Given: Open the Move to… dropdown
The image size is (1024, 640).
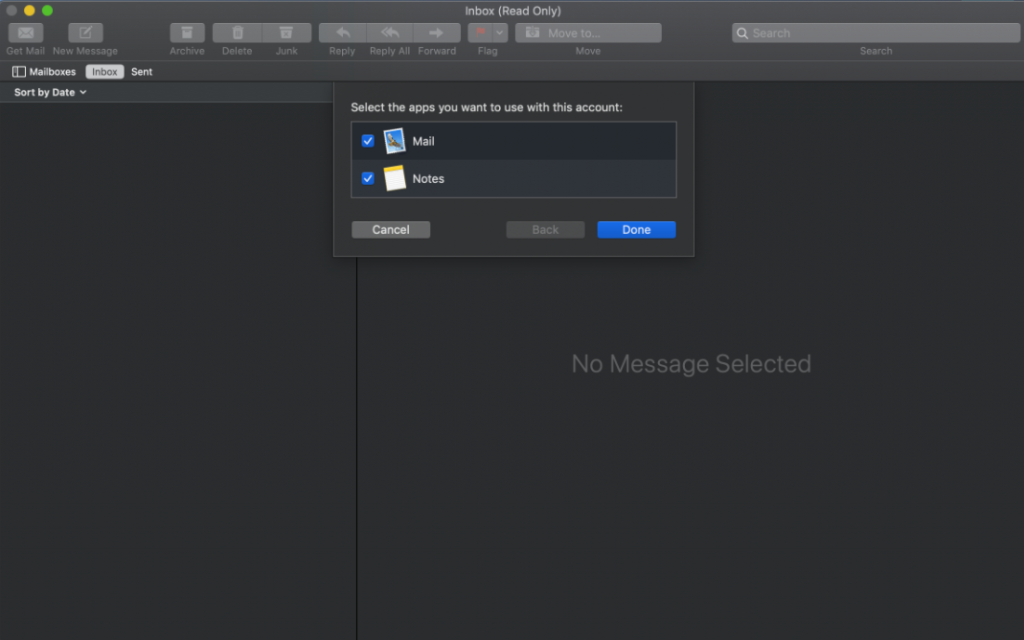Looking at the screenshot, I should click(588, 33).
